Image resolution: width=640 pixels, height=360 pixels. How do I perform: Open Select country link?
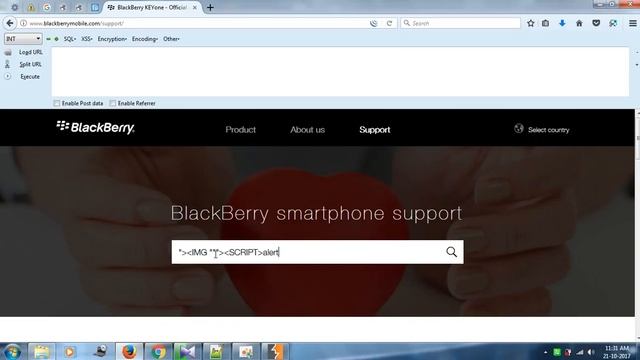(548, 130)
